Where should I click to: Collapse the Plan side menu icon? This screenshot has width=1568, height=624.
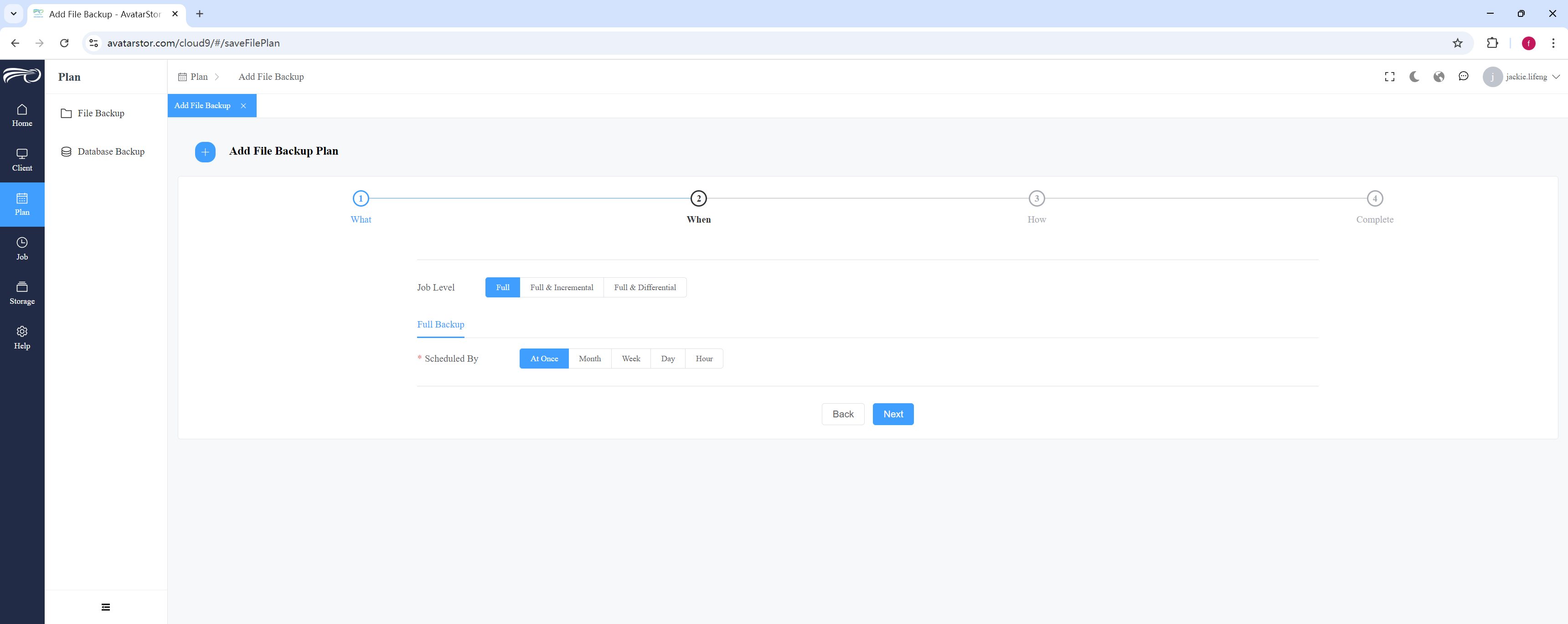[x=106, y=607]
